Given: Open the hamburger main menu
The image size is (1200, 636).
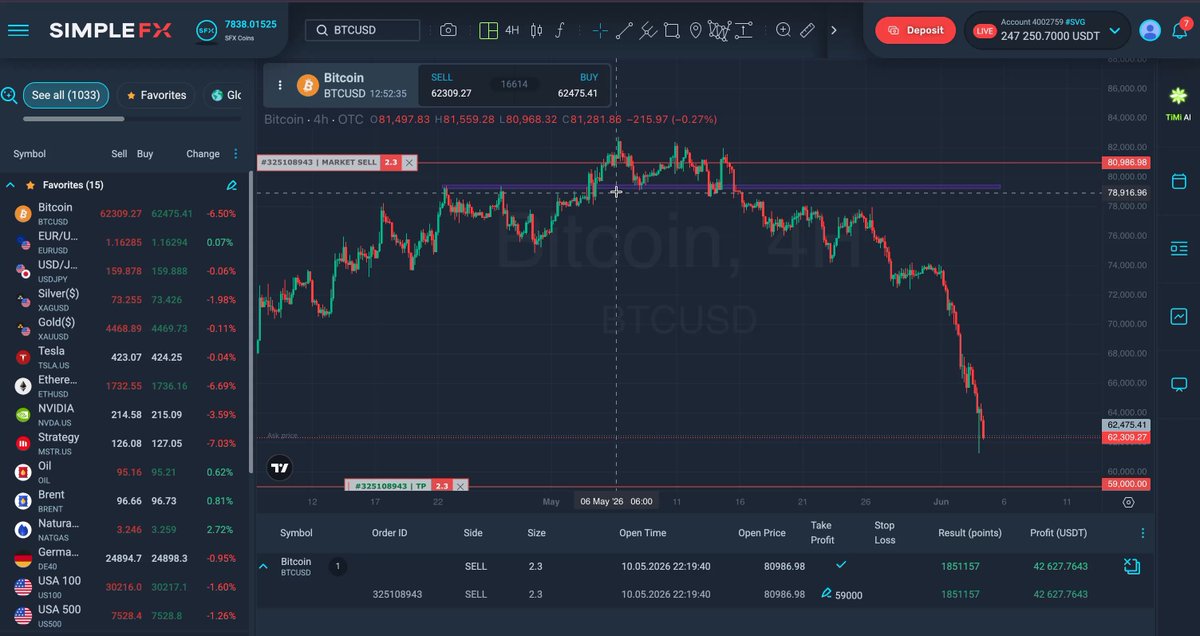Looking at the screenshot, I should (x=18, y=30).
